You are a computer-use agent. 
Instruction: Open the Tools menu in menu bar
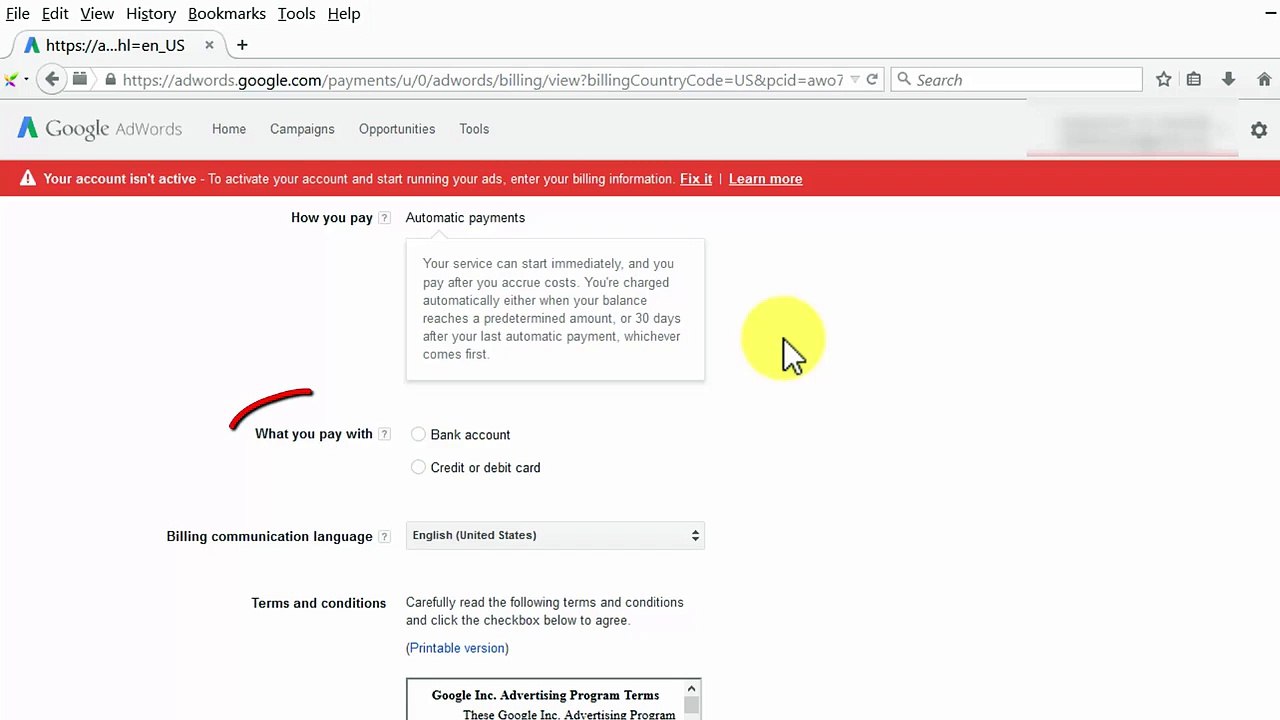(296, 14)
